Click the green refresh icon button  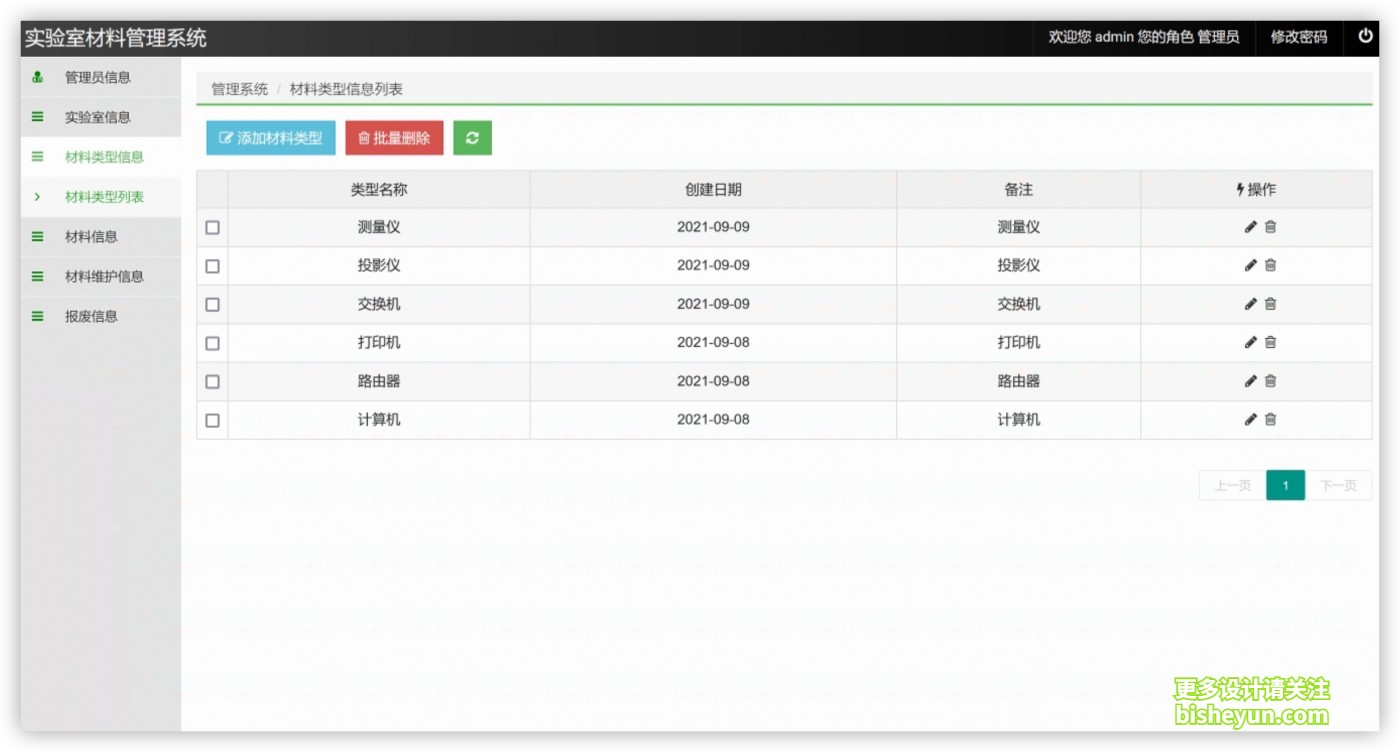point(472,138)
